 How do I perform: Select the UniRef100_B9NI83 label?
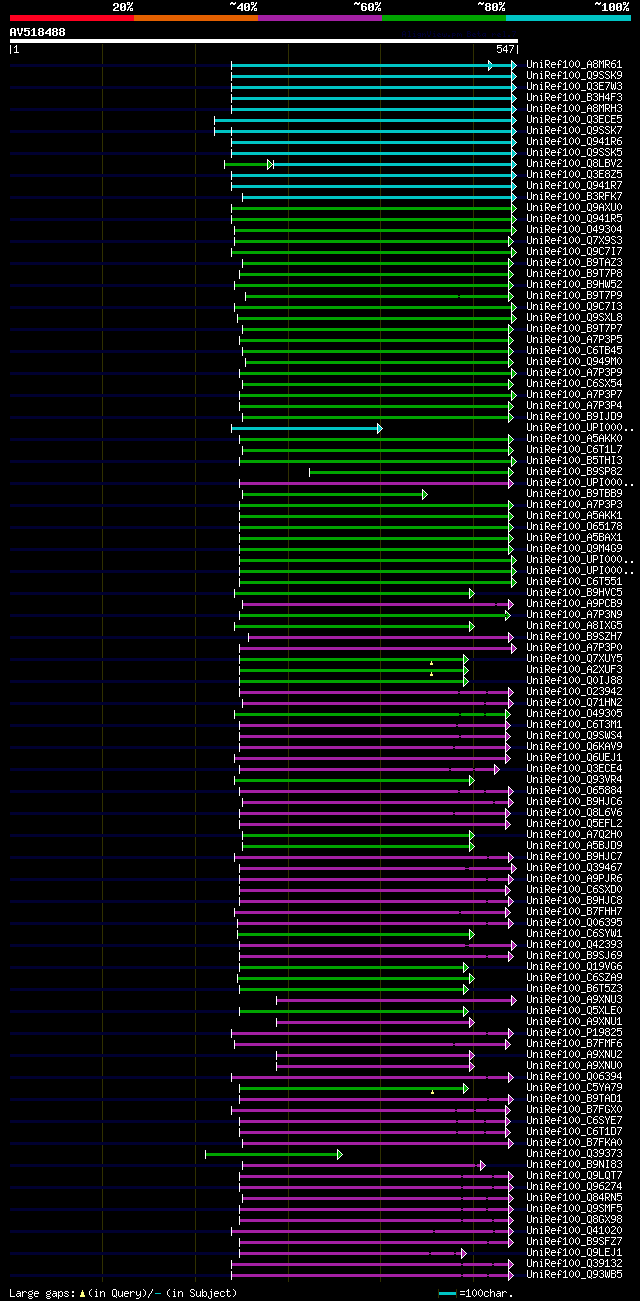(575, 1165)
